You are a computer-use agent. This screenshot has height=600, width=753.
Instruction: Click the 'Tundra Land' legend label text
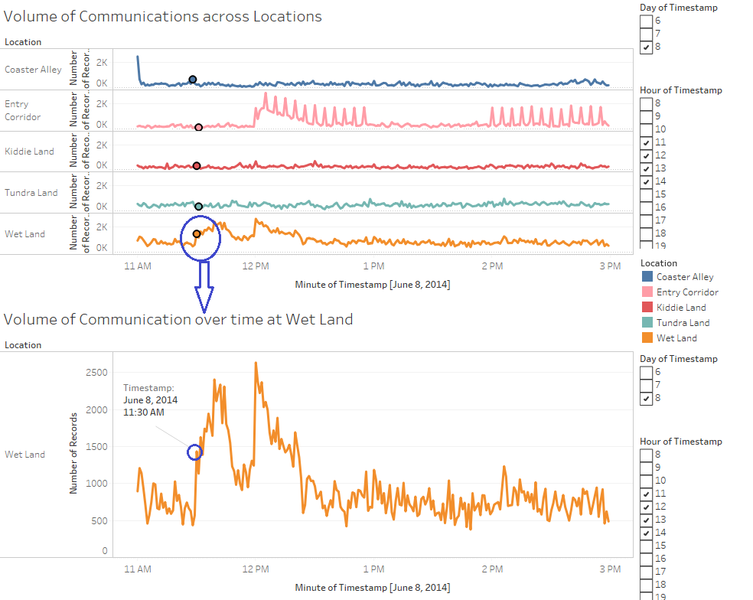[x=683, y=323]
